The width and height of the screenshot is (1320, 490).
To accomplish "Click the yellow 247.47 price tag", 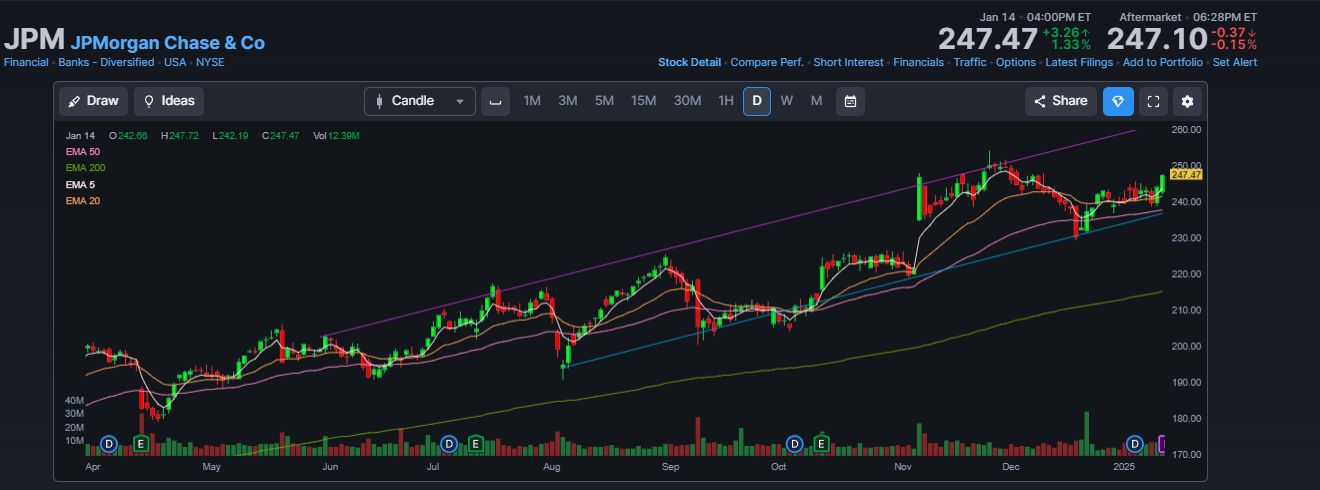I will pyautogui.click(x=1185, y=174).
